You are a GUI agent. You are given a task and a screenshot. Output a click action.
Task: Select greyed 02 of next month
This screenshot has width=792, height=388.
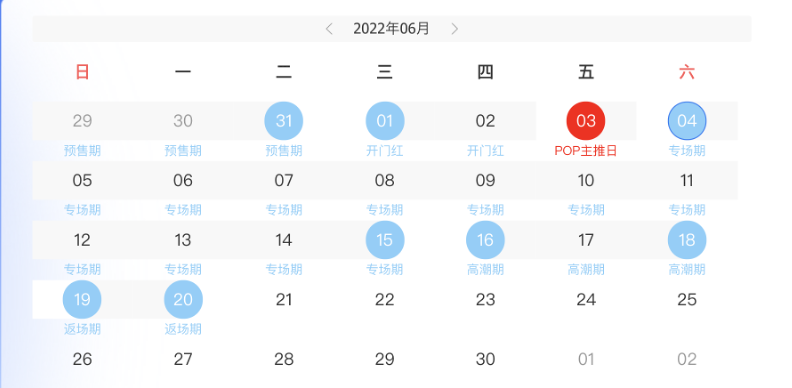[687, 359]
